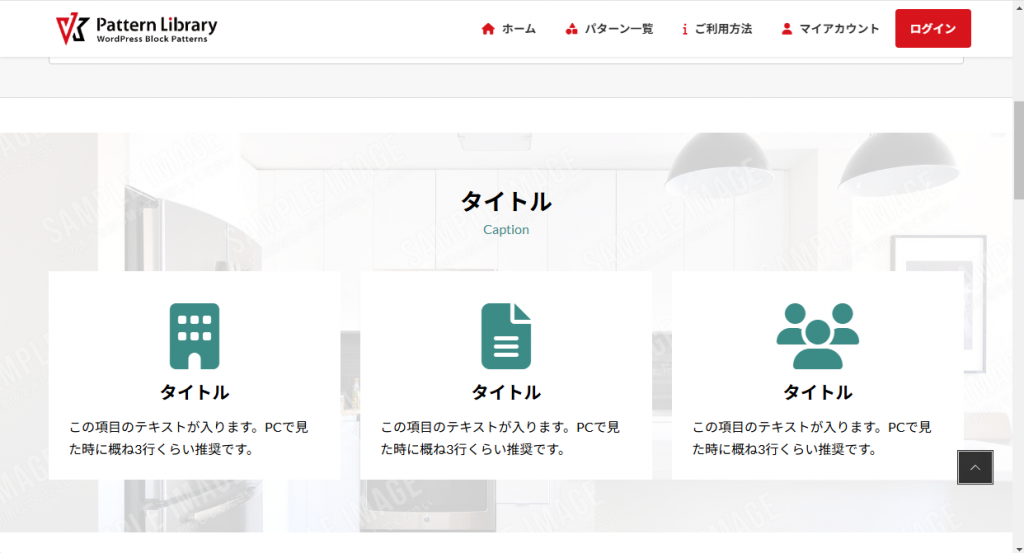Click the Caption text below main title
Image resolution: width=1024 pixels, height=553 pixels.
click(506, 229)
